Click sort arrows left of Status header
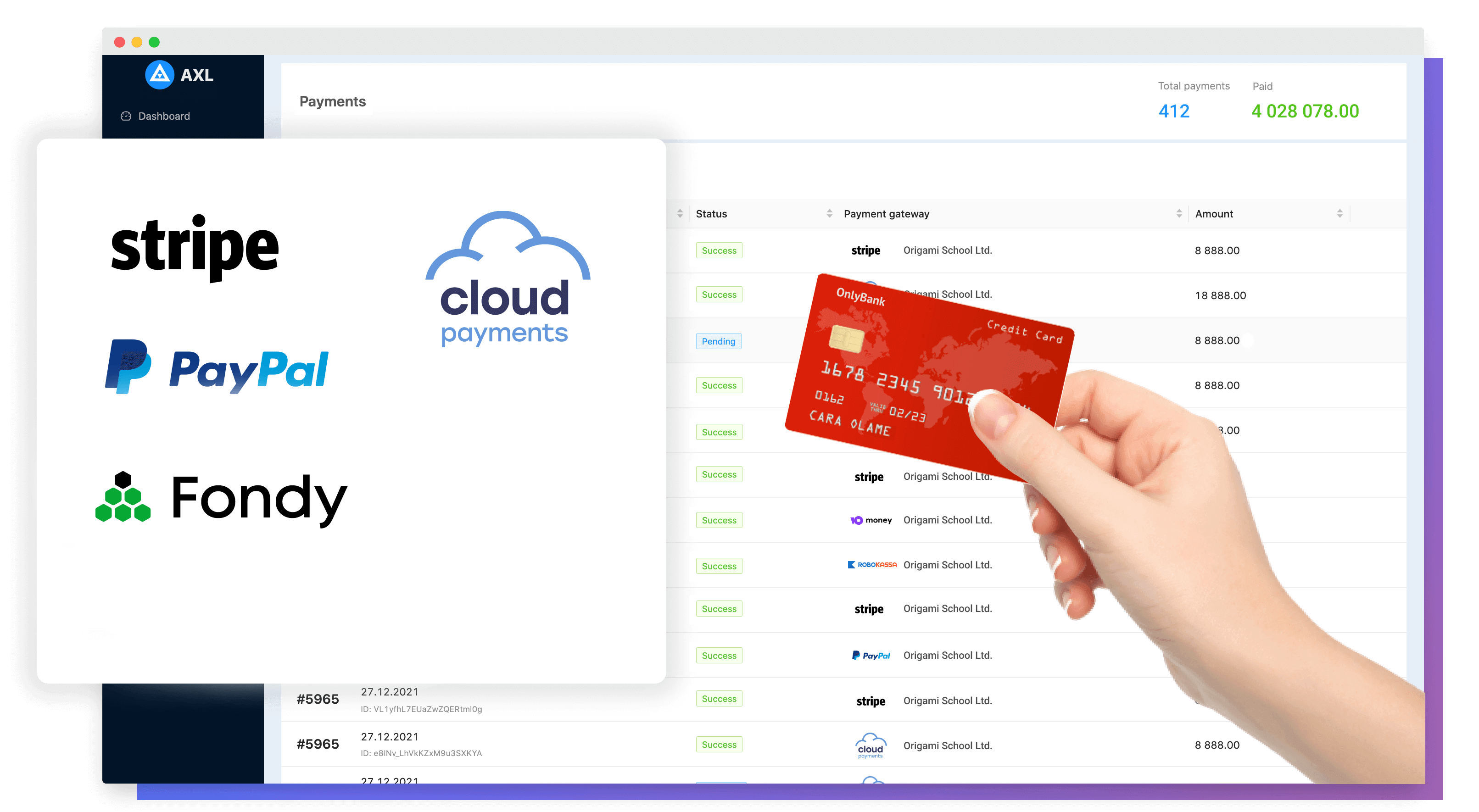 click(x=679, y=213)
